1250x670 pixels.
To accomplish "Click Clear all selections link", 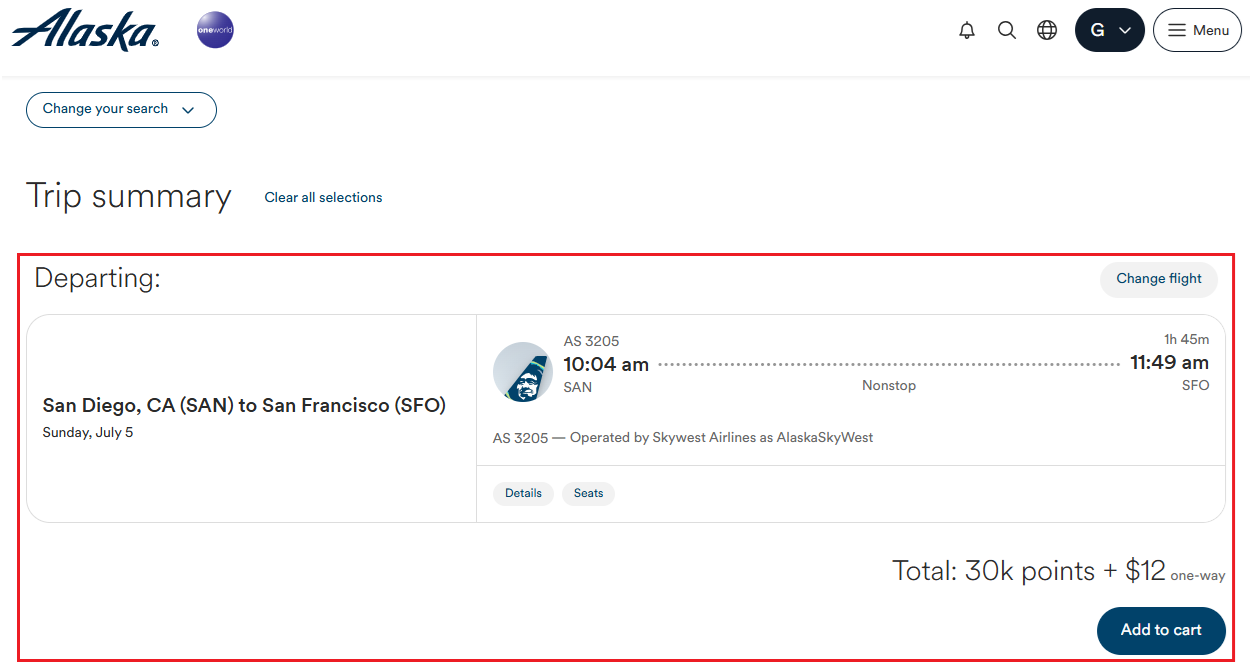I will pyautogui.click(x=323, y=198).
